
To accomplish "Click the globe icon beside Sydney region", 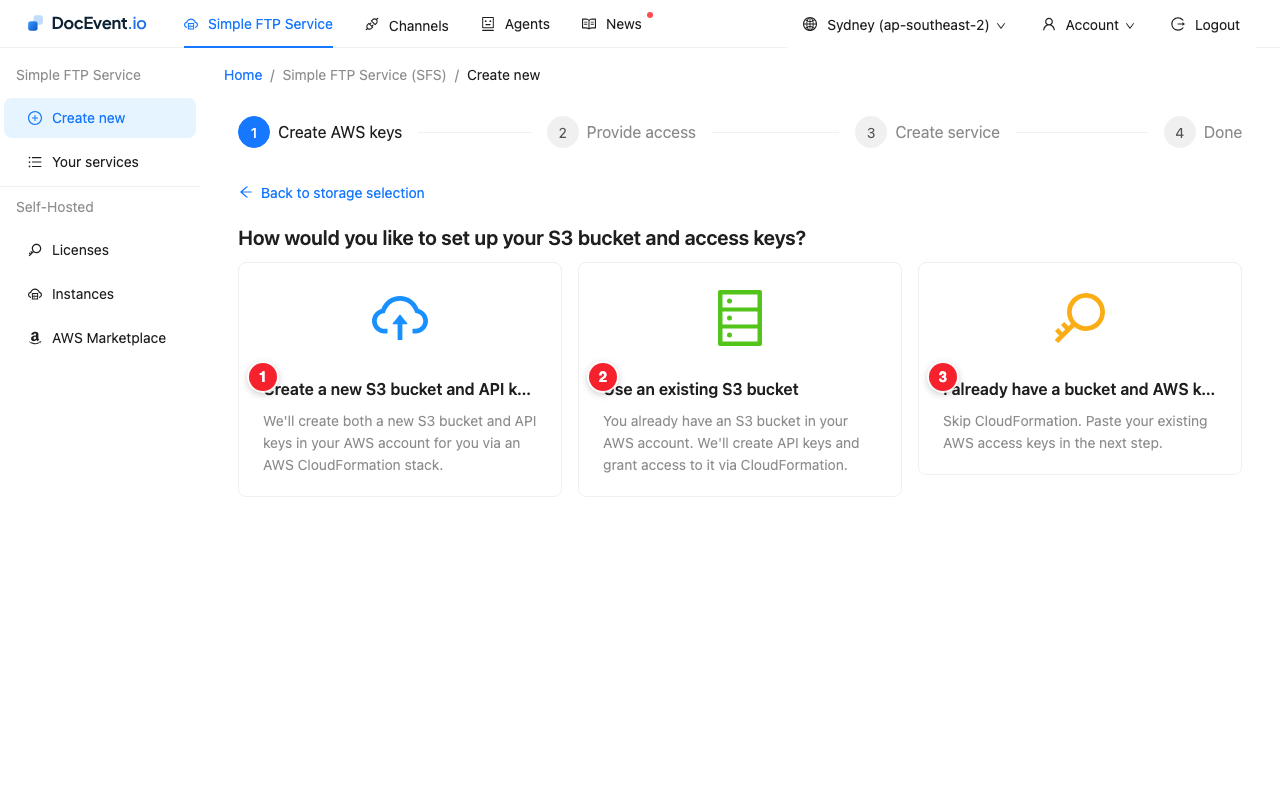I will point(810,25).
